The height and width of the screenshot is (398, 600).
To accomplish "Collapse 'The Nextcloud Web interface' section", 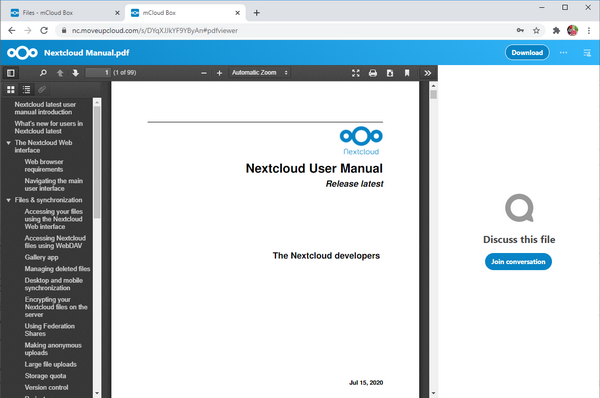I will [x=8, y=143].
